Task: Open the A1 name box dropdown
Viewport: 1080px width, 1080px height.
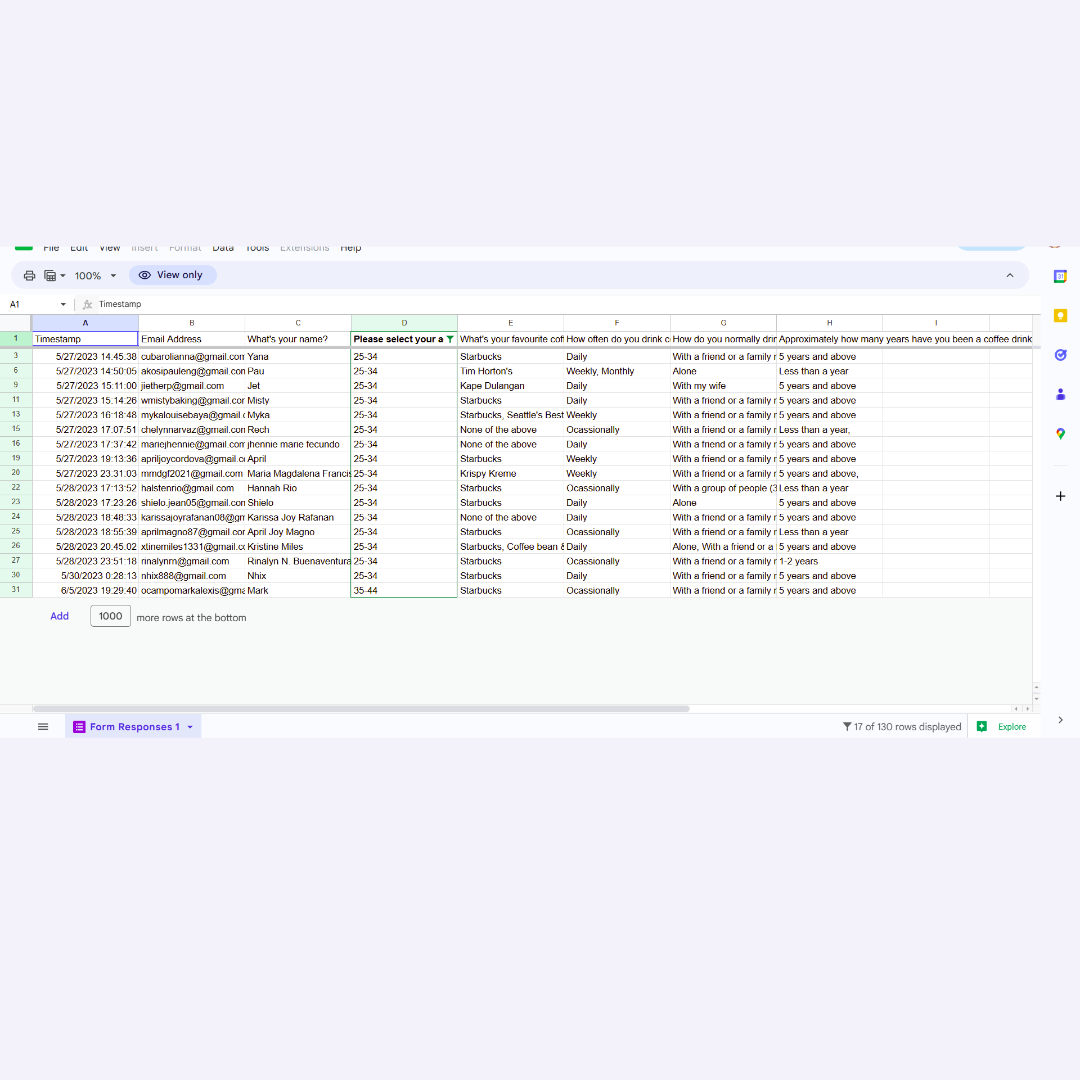Action: click(63, 304)
